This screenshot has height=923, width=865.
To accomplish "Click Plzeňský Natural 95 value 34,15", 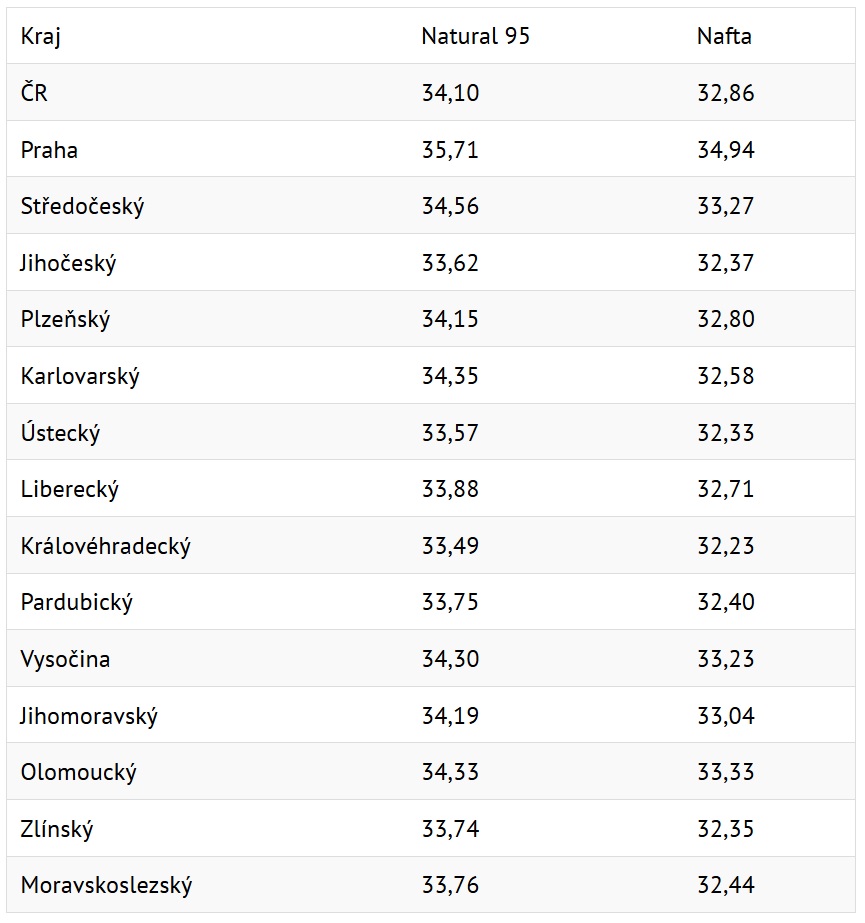I will tap(450, 319).
